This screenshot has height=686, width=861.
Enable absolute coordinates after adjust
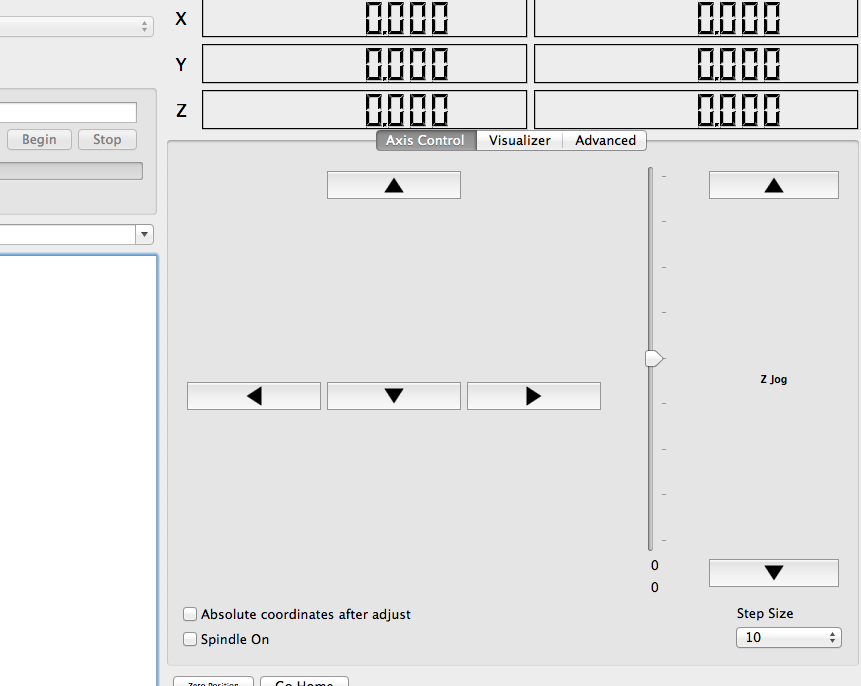[x=189, y=613]
